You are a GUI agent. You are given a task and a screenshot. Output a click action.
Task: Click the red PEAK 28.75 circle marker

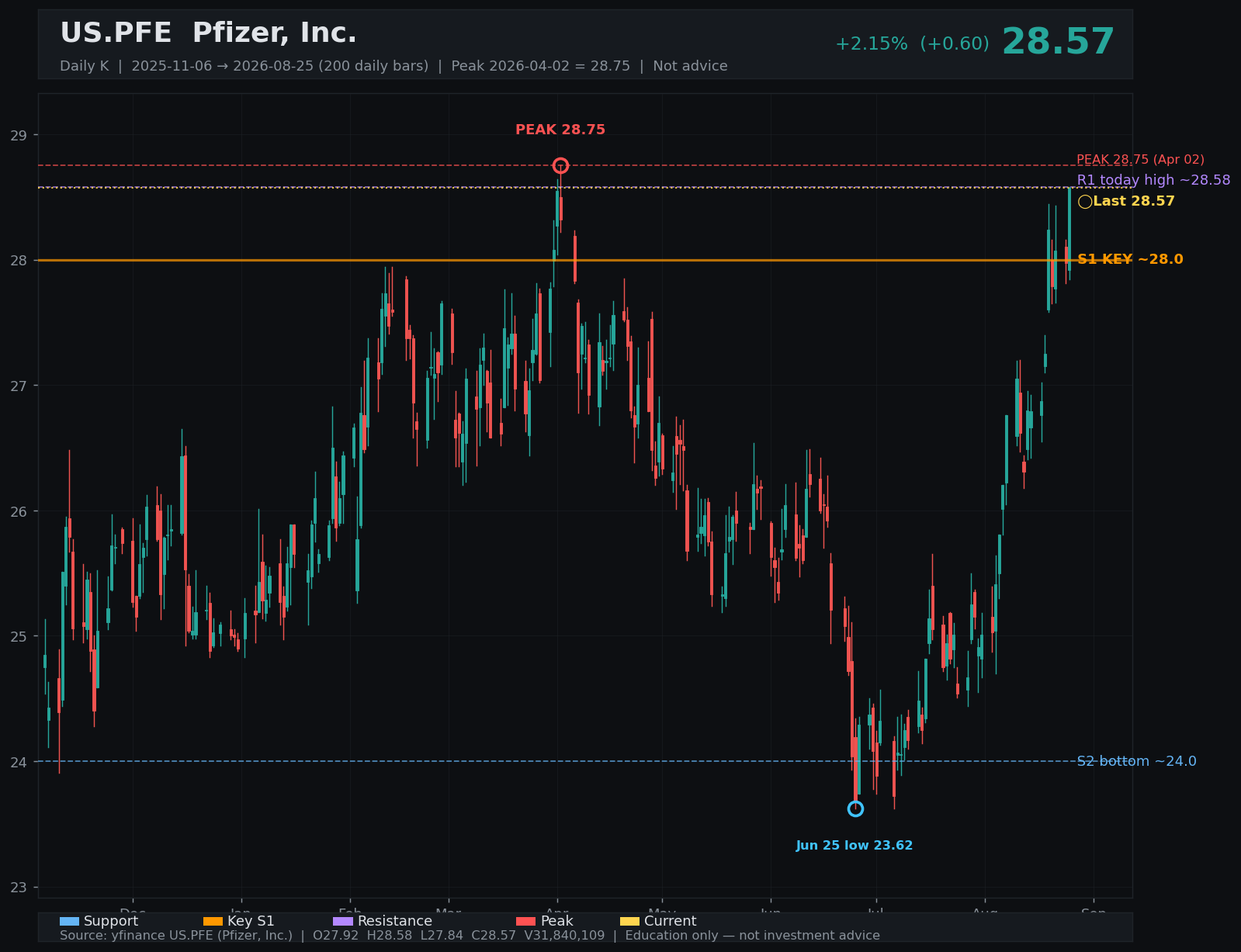coord(560,165)
